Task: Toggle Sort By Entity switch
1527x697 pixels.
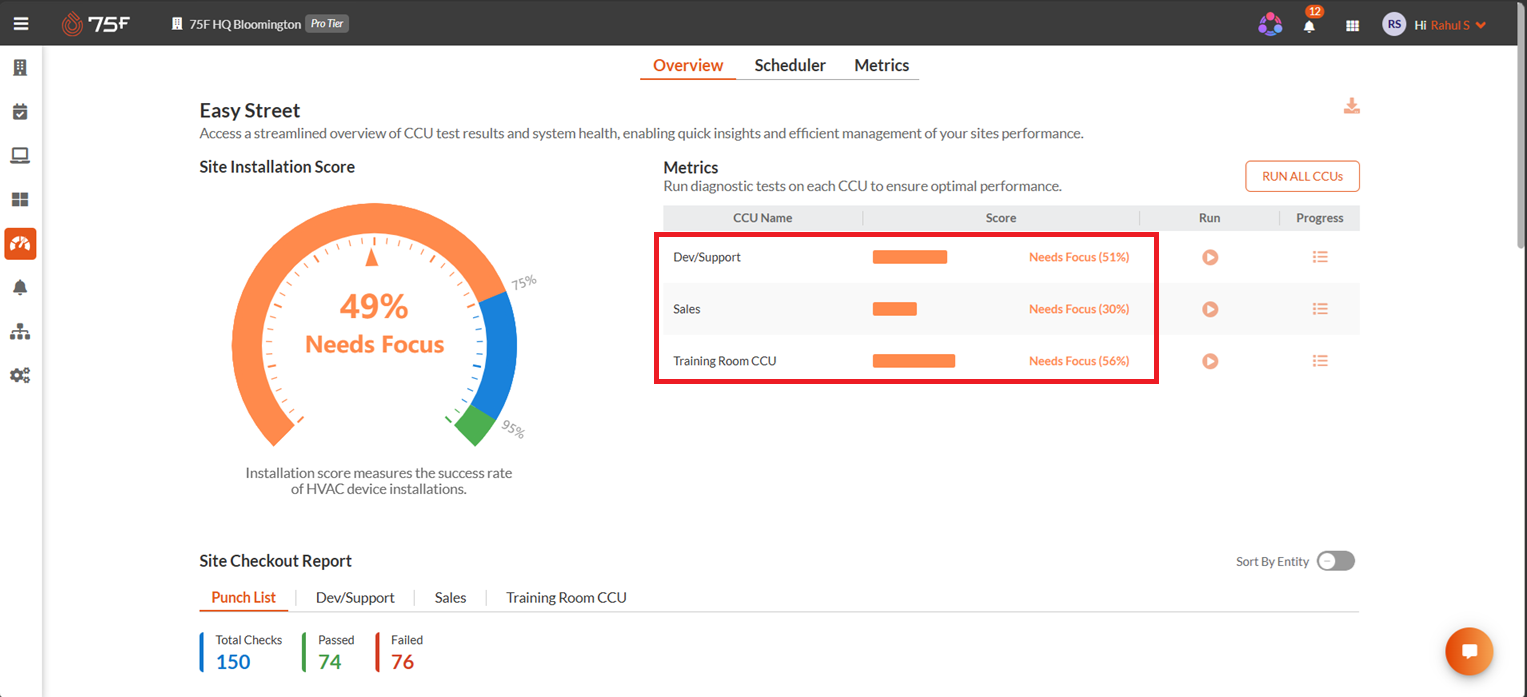Action: tap(1335, 561)
